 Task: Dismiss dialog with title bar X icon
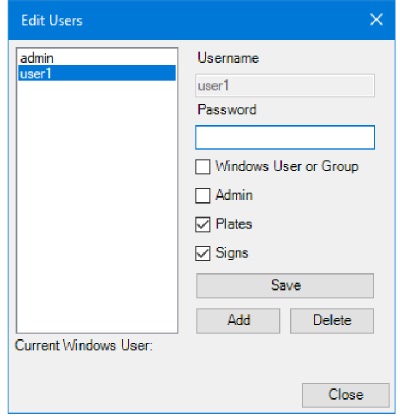tap(376, 20)
